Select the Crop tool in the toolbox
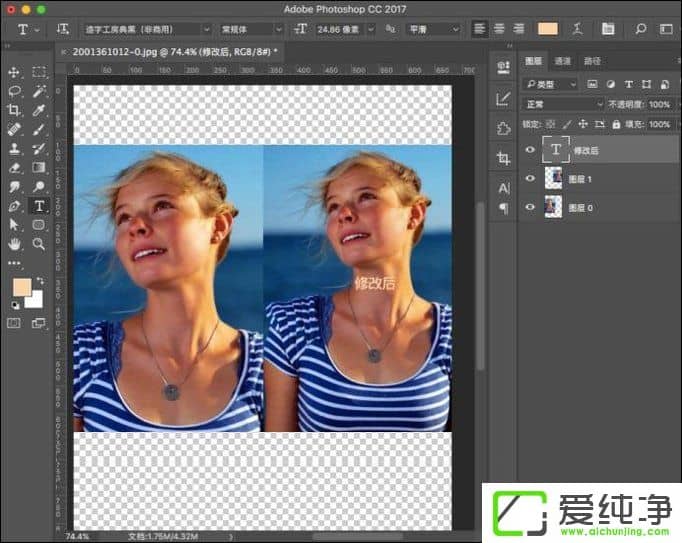Image resolution: width=682 pixels, height=543 pixels. click(x=14, y=110)
